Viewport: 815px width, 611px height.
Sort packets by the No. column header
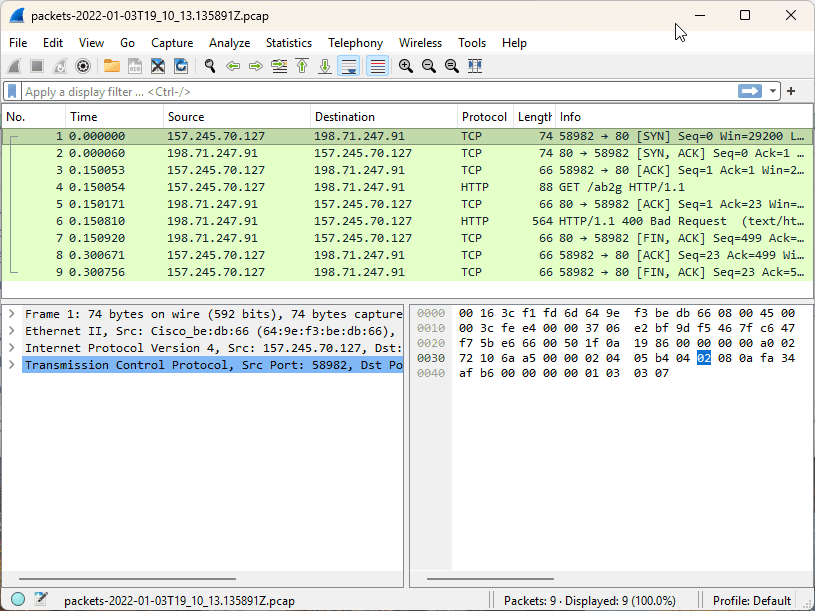pos(34,117)
